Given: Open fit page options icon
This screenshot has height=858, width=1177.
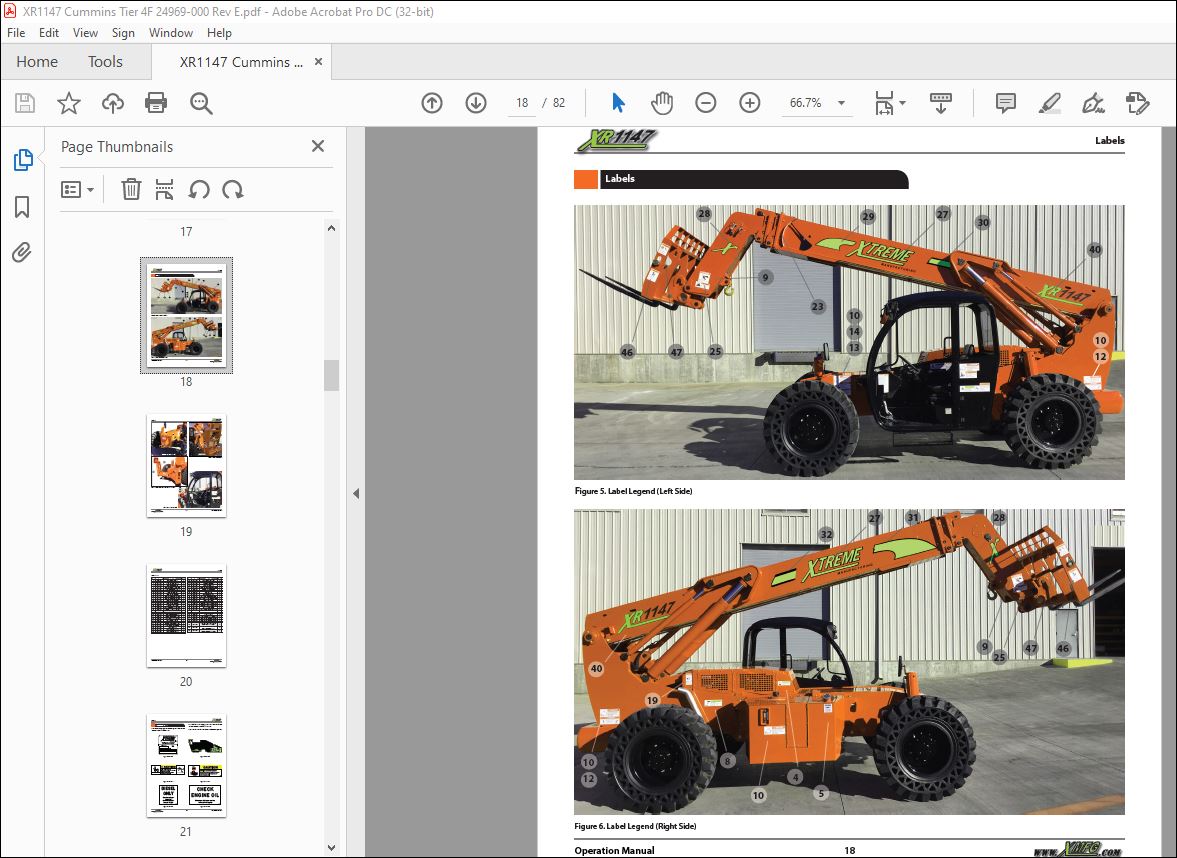Looking at the screenshot, I should (890, 103).
